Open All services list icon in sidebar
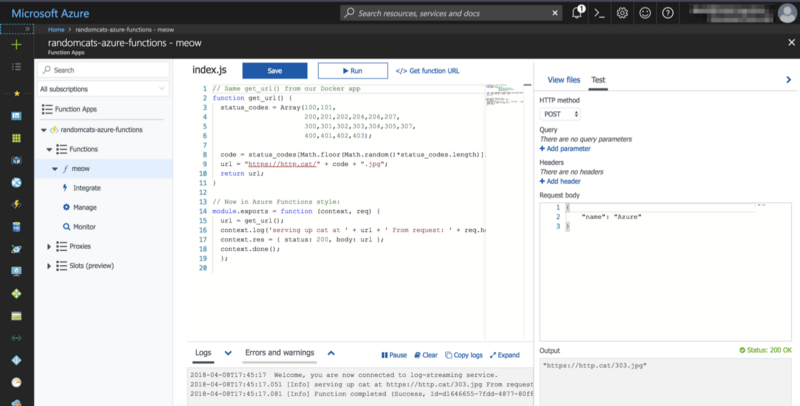The width and height of the screenshot is (800, 406). click(16, 67)
